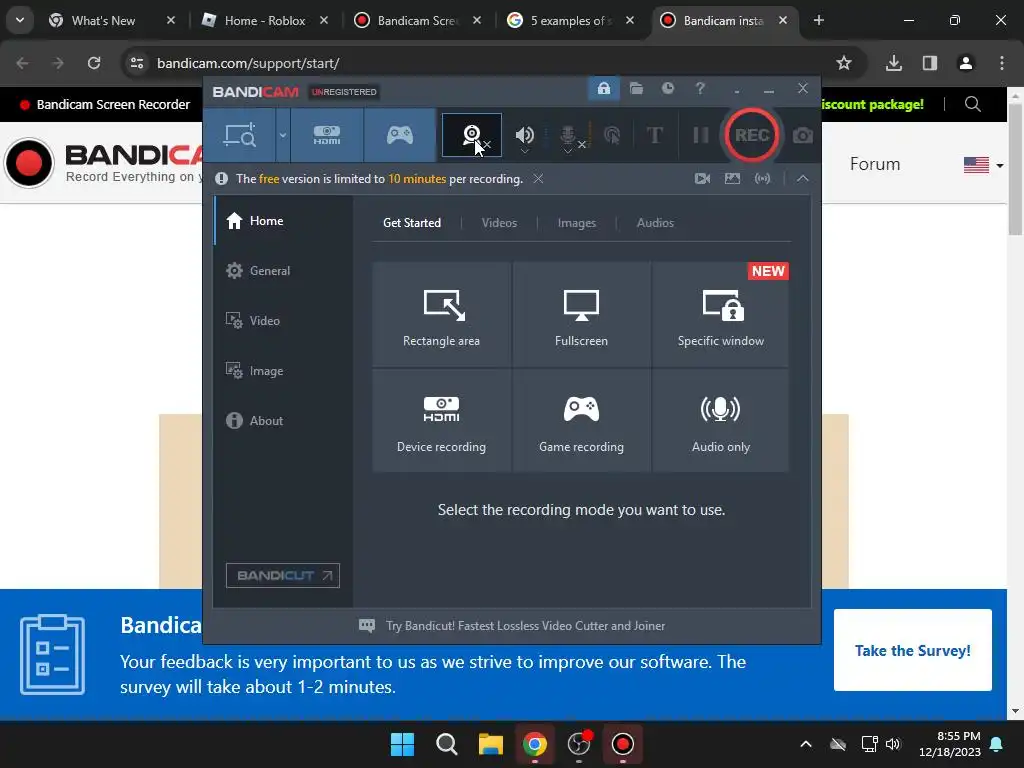Open the output folder icon
Image resolution: width=1024 pixels, height=768 pixels.
[x=636, y=88]
